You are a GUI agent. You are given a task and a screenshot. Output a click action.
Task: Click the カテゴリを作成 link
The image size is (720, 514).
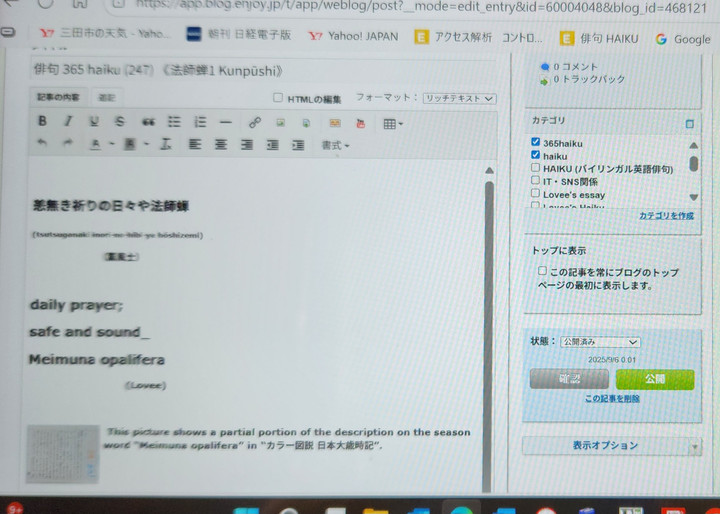click(666, 216)
